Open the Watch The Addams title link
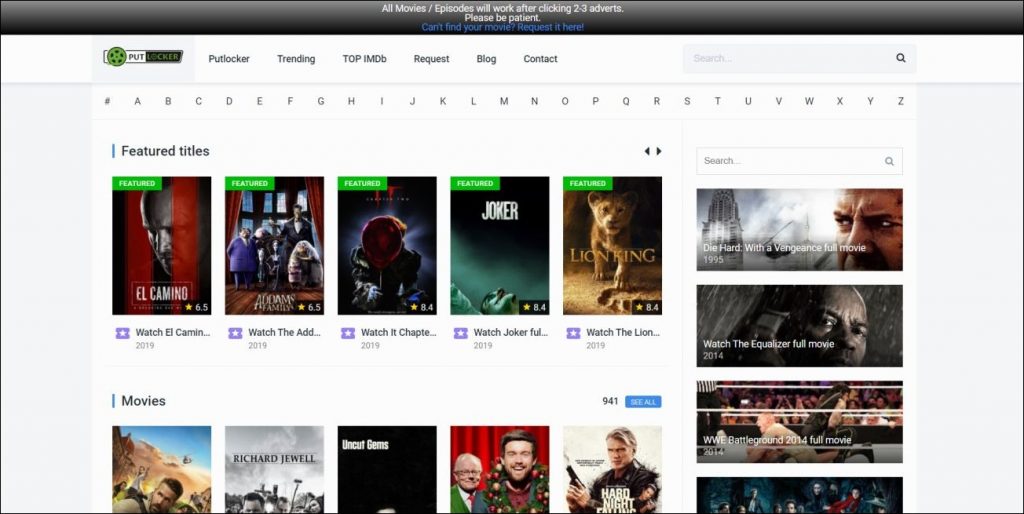 (x=285, y=332)
